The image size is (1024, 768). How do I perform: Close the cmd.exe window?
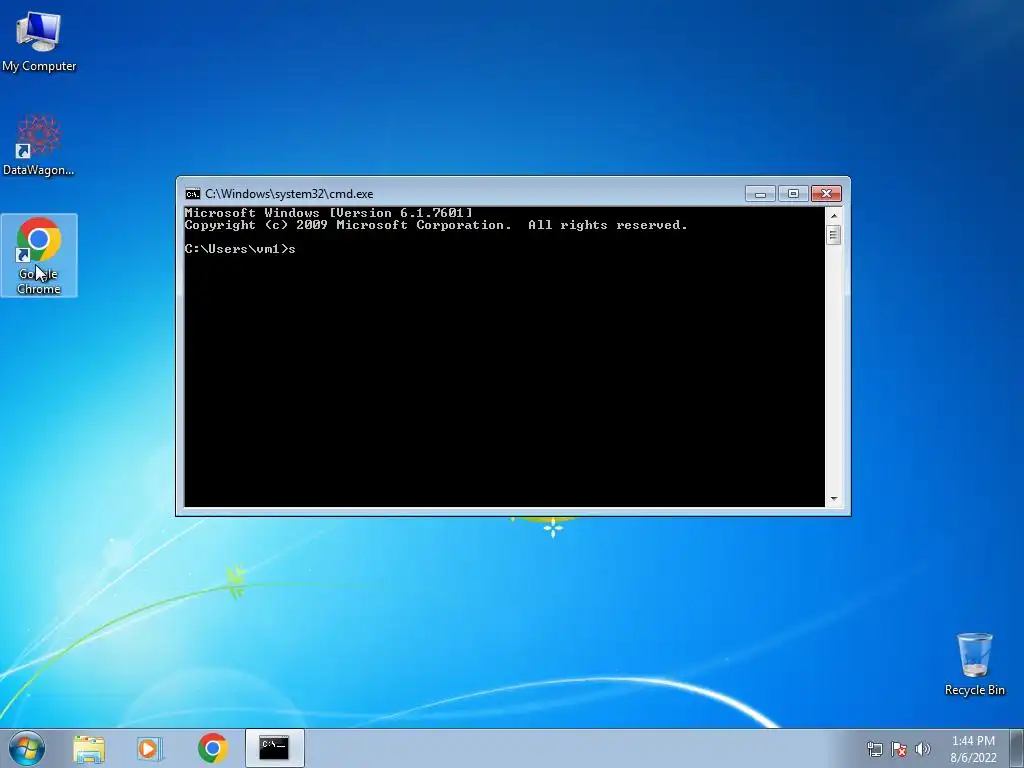(826, 194)
